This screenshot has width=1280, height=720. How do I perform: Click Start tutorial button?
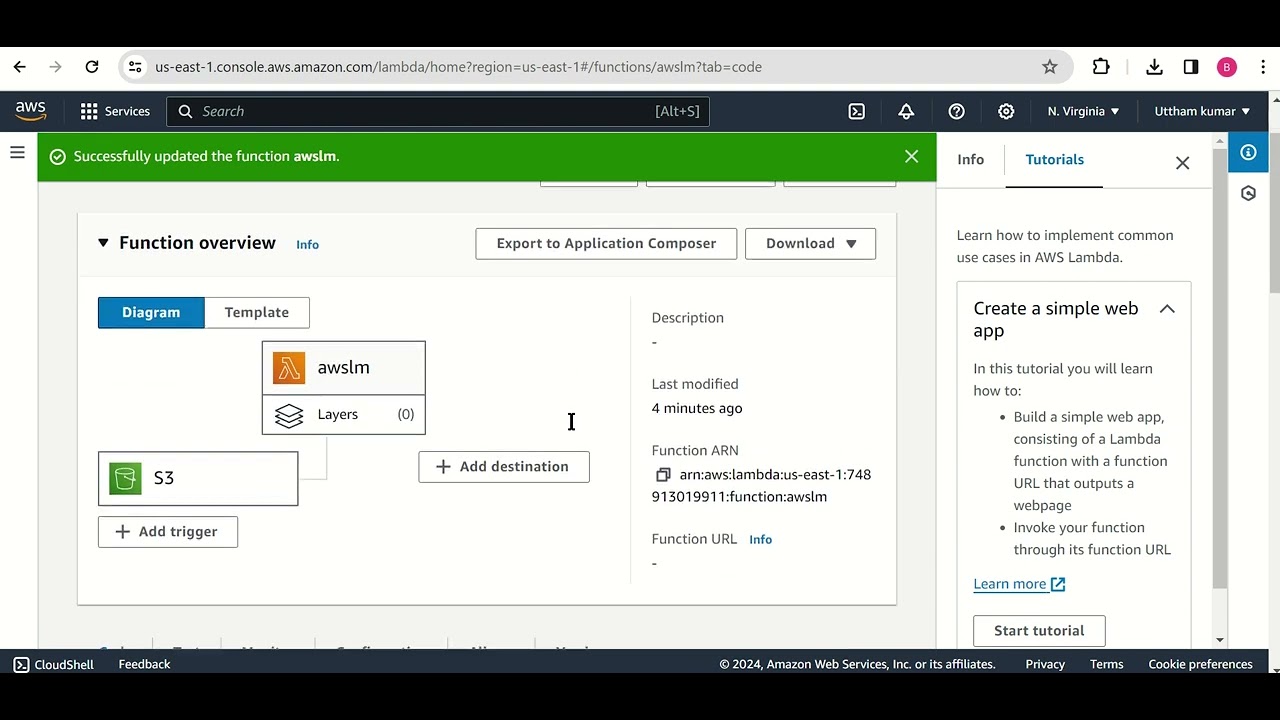coord(1039,630)
